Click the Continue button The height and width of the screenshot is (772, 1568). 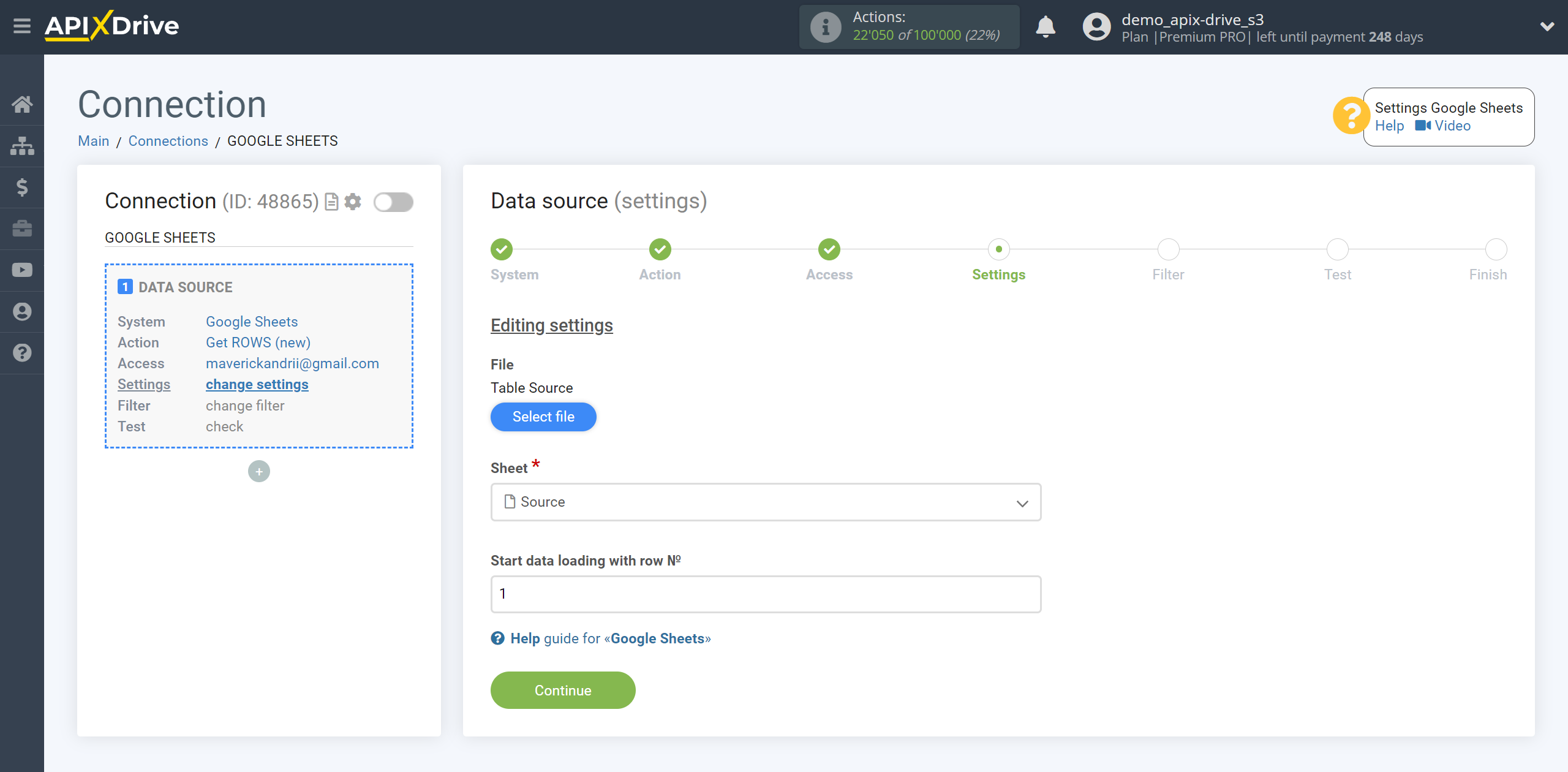[562, 690]
